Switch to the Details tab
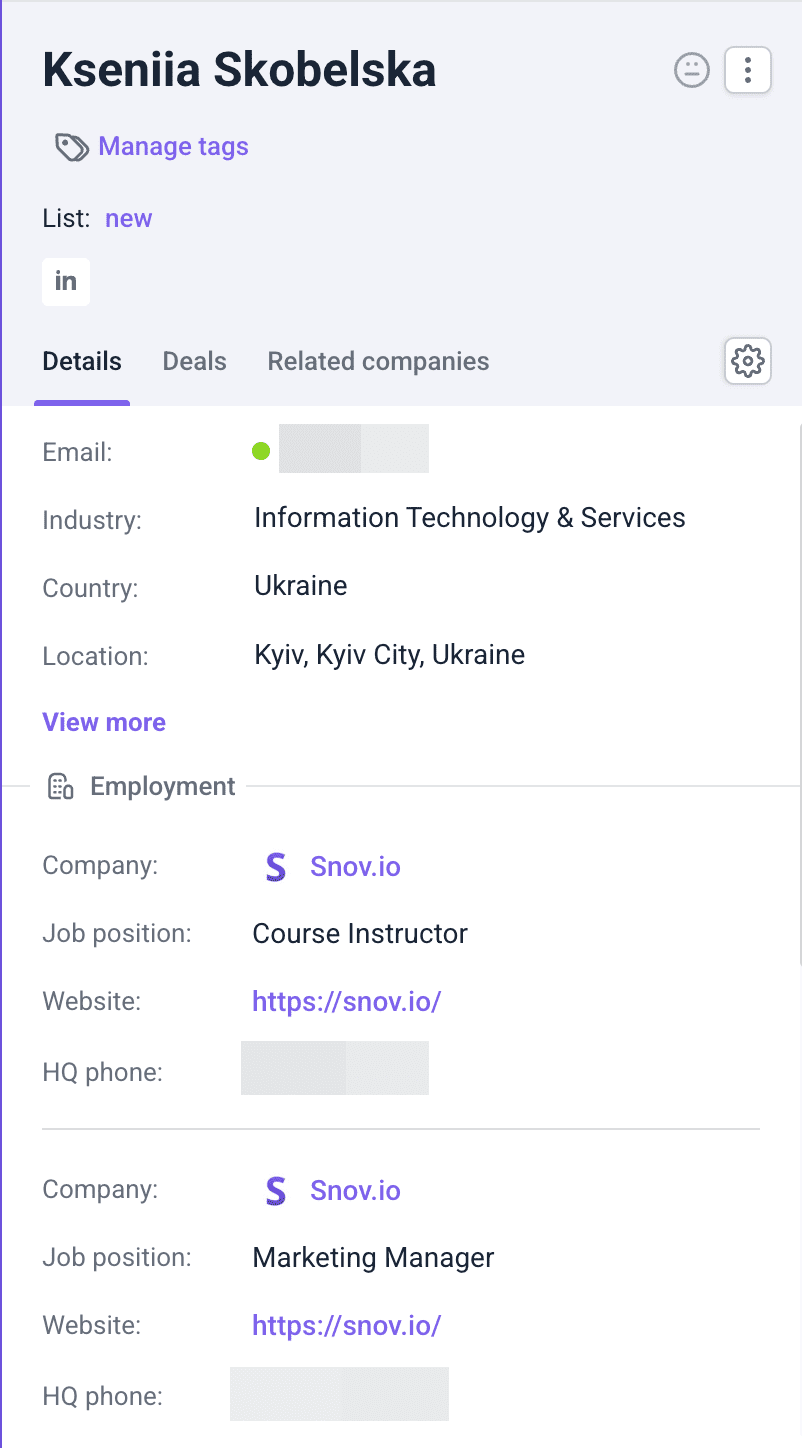The width and height of the screenshot is (802, 1448). click(x=82, y=361)
